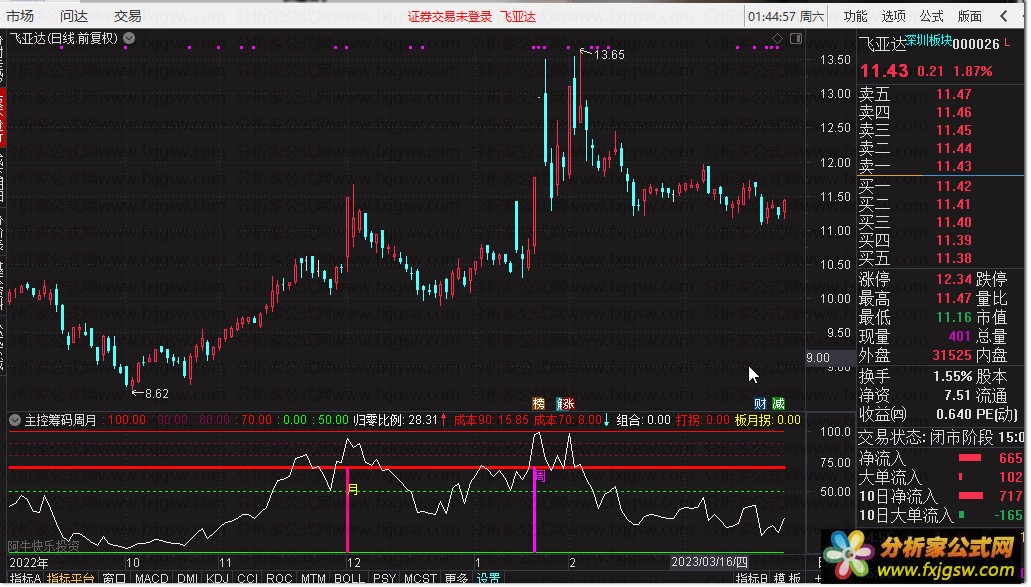The width and height of the screenshot is (1031, 587).
Task: Open the 更多 indicators list
Action: click(x=456, y=579)
